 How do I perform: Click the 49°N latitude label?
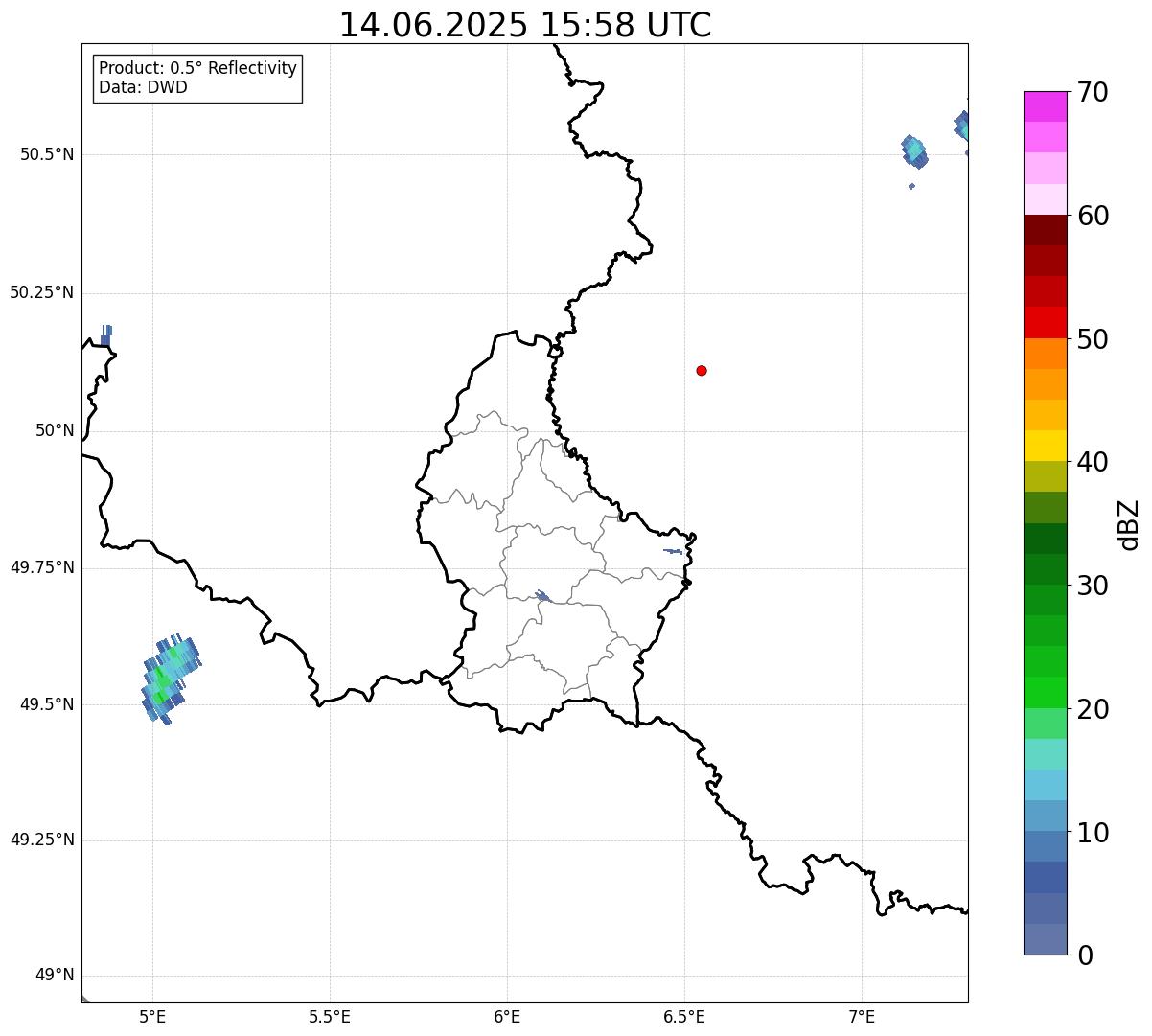[55, 976]
